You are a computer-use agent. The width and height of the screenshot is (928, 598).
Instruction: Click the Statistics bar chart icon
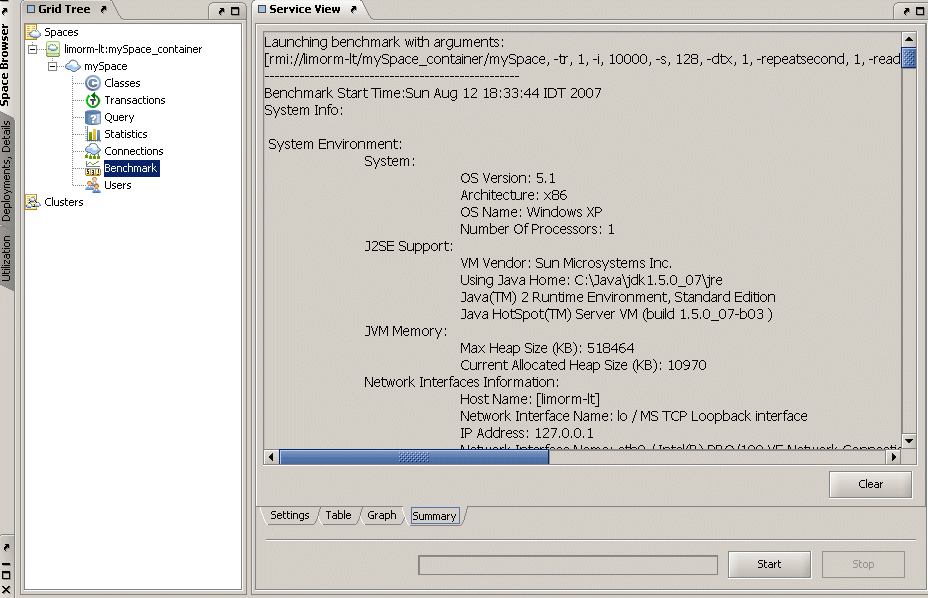[93, 134]
